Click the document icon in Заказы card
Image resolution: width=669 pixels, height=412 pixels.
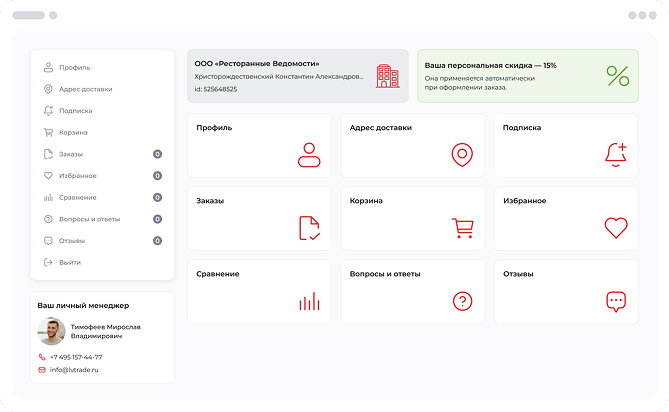(309, 228)
